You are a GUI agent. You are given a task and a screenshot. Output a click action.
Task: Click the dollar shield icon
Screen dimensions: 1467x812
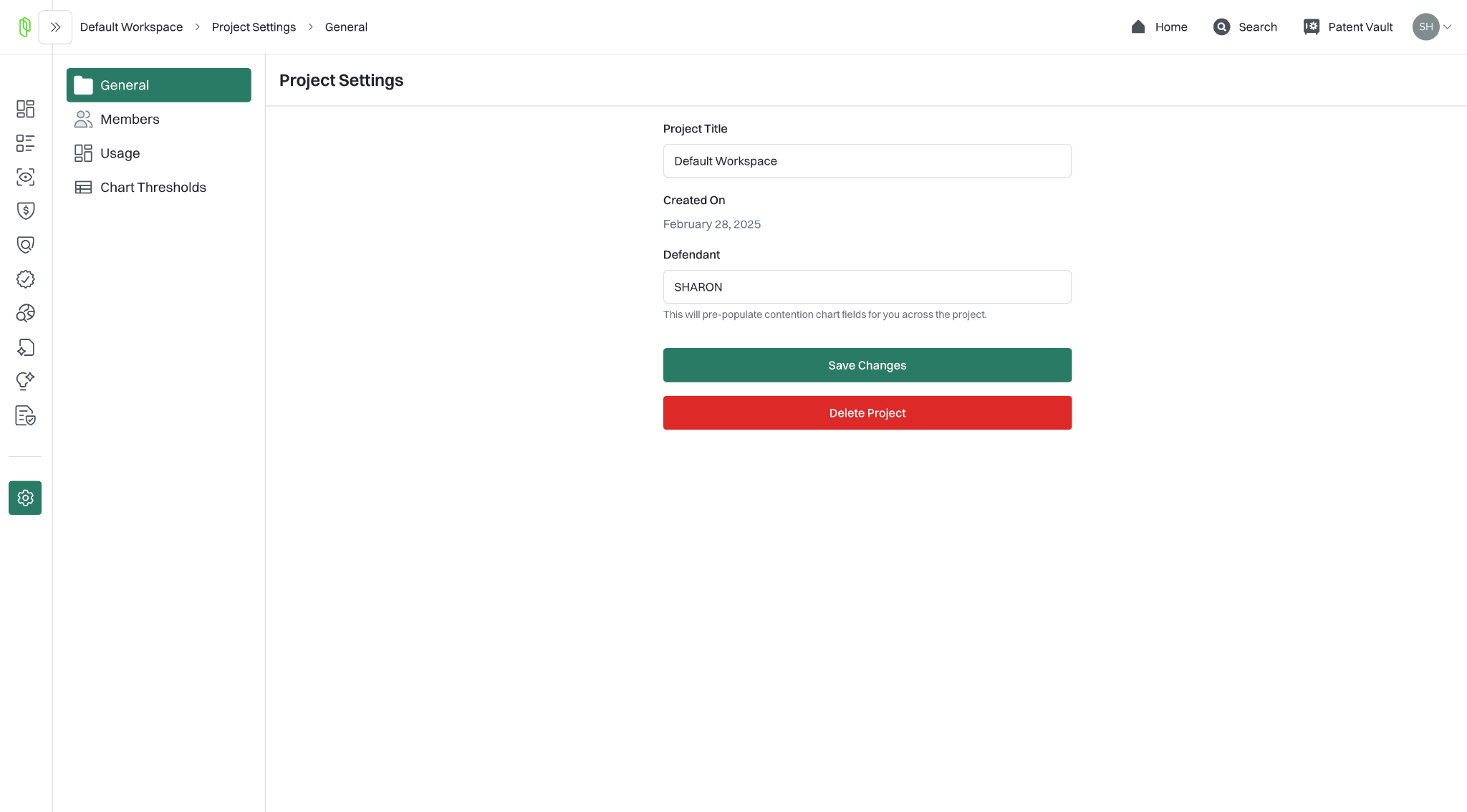click(25, 211)
